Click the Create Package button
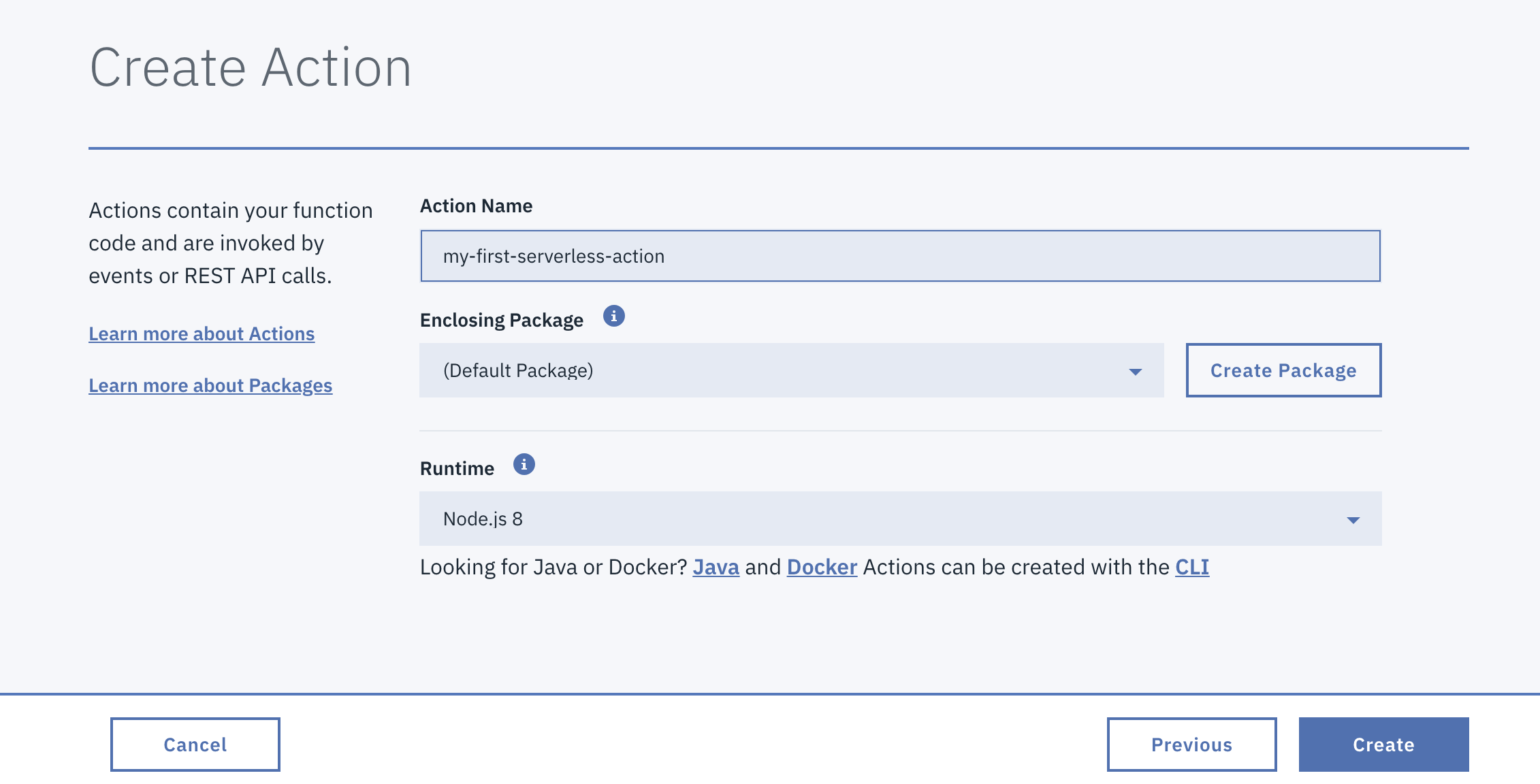Image resolution: width=1540 pixels, height=784 pixels. (1283, 370)
